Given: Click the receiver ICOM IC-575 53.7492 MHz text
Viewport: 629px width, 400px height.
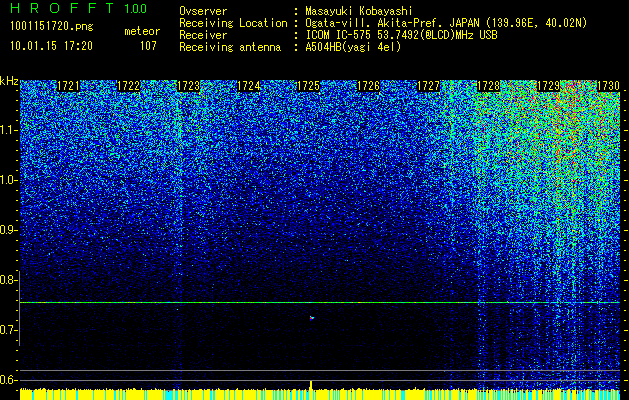Looking at the screenshot, I should [401, 35].
